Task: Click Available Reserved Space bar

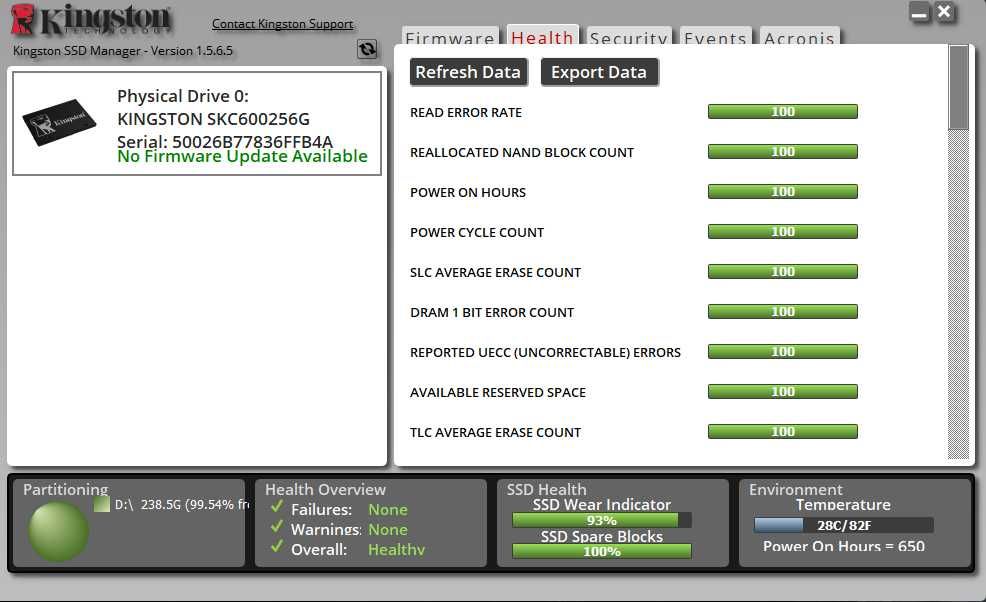Action: pyautogui.click(x=783, y=392)
